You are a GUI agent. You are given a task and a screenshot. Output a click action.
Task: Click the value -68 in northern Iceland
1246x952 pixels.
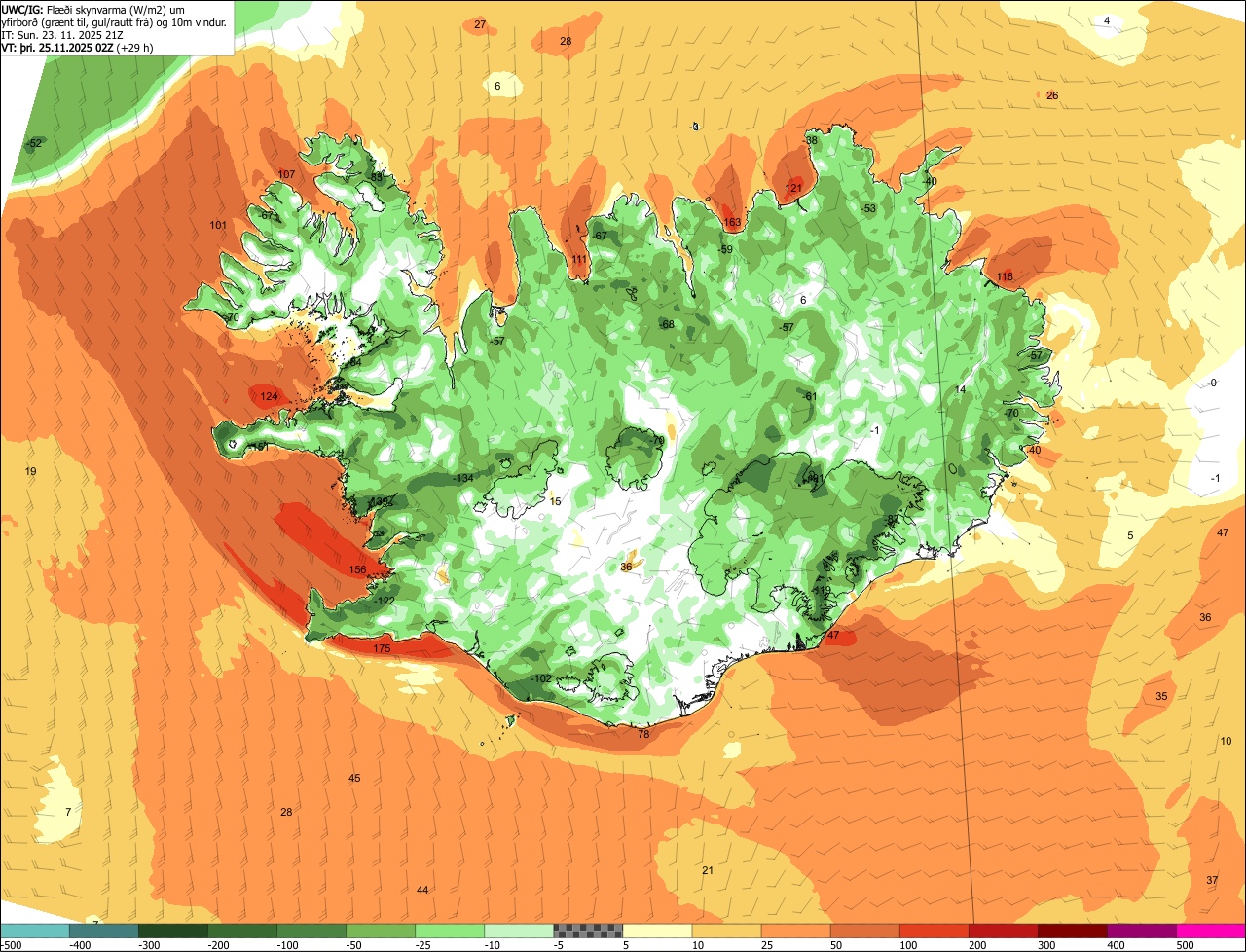(x=667, y=324)
